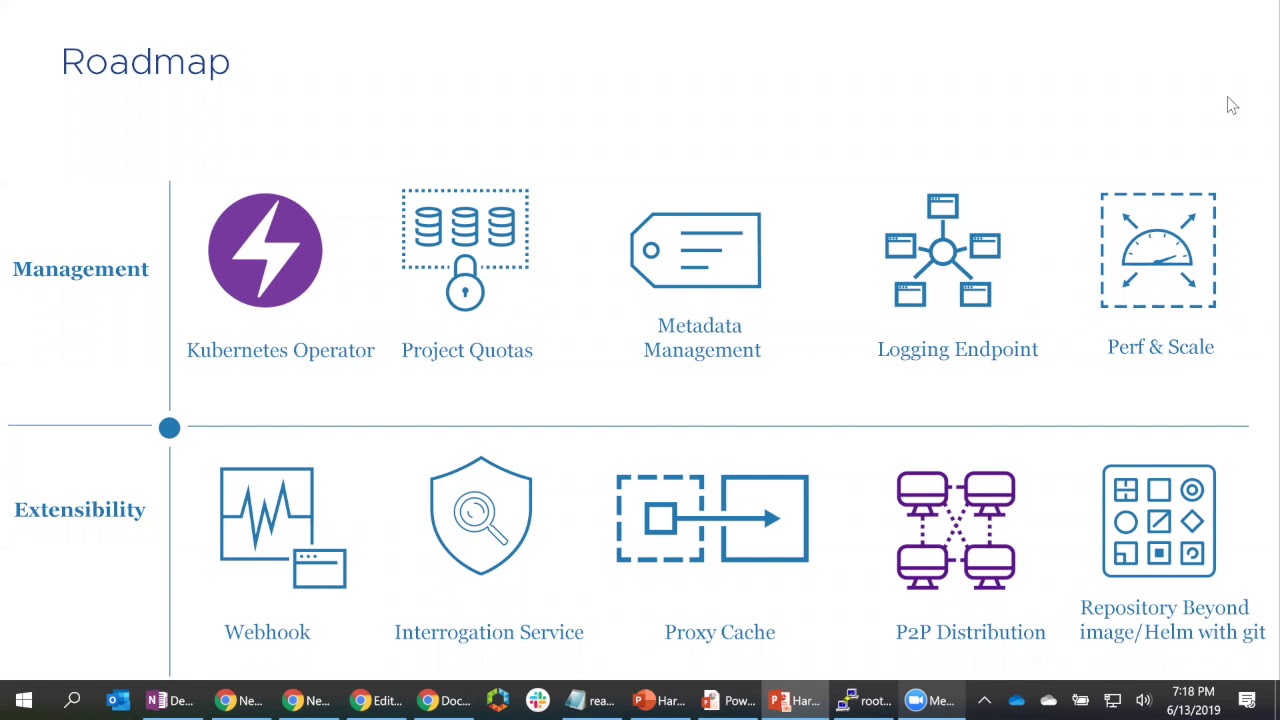
Task: Open Slack from the taskbar
Action: coord(538,700)
